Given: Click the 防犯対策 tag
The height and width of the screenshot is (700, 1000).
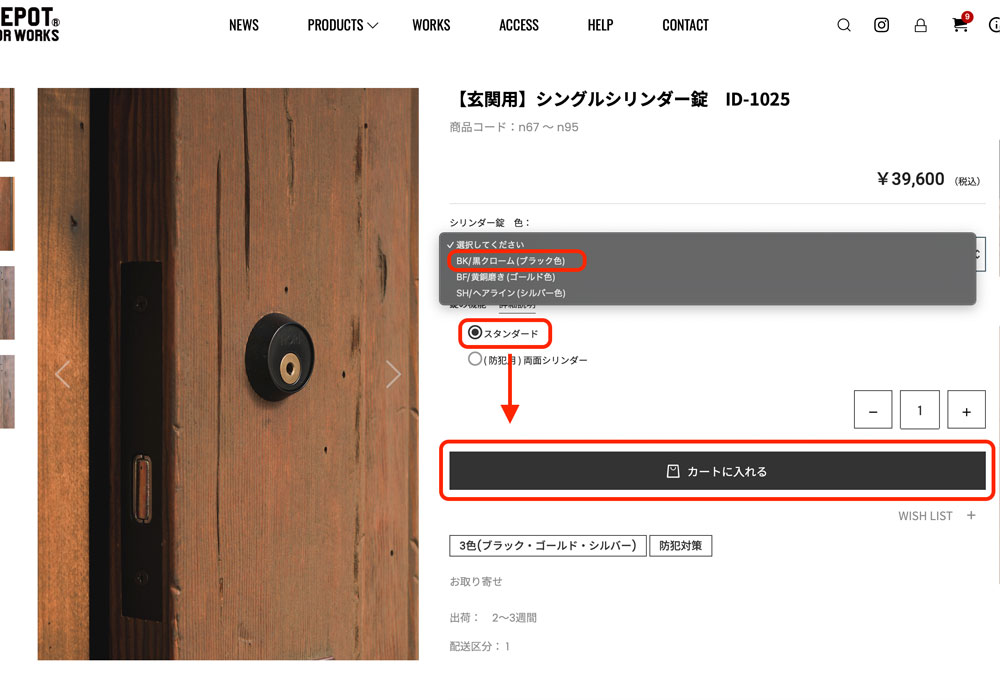Looking at the screenshot, I should coord(680,546).
